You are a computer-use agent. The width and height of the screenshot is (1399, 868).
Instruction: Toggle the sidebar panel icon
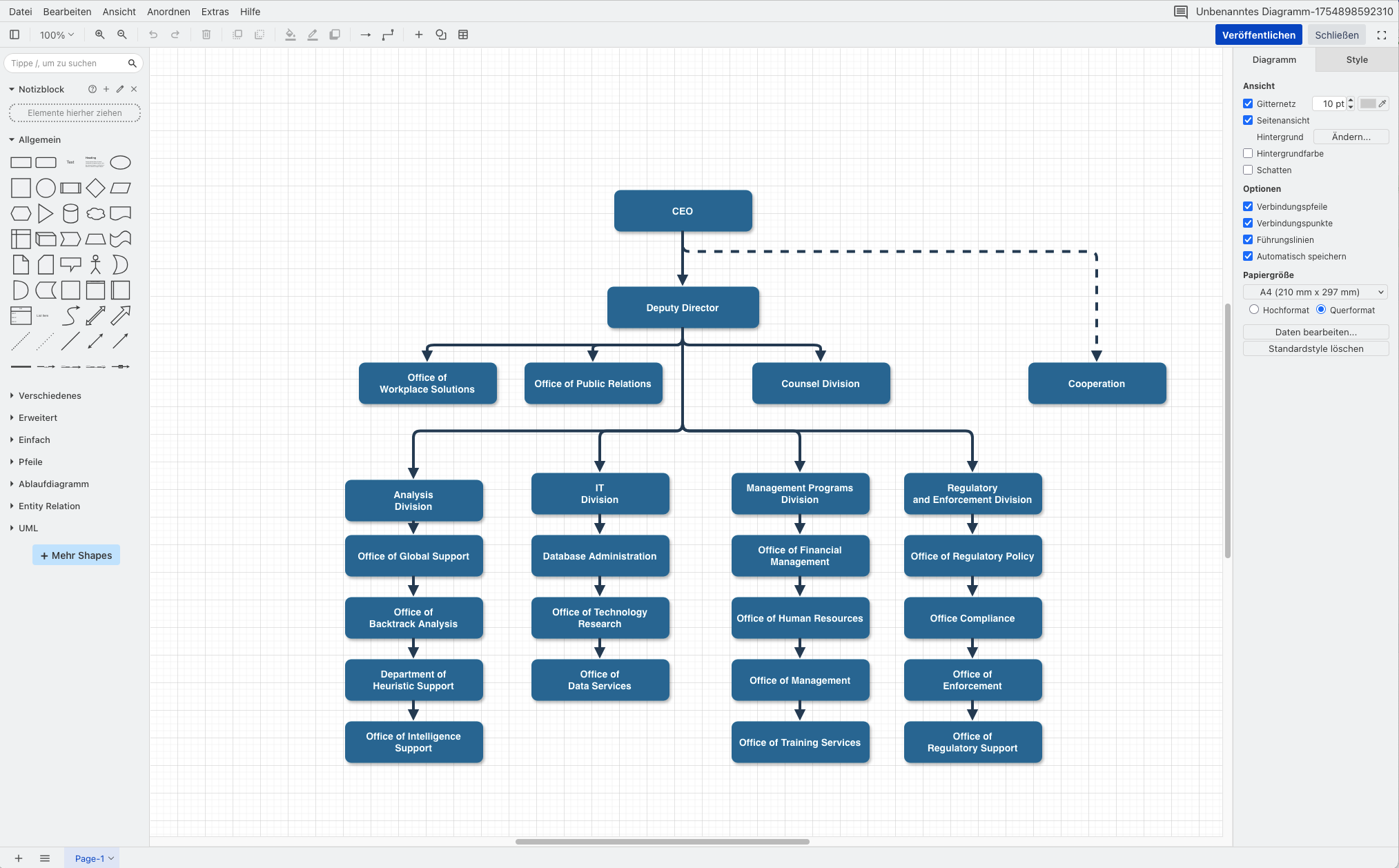[x=14, y=34]
